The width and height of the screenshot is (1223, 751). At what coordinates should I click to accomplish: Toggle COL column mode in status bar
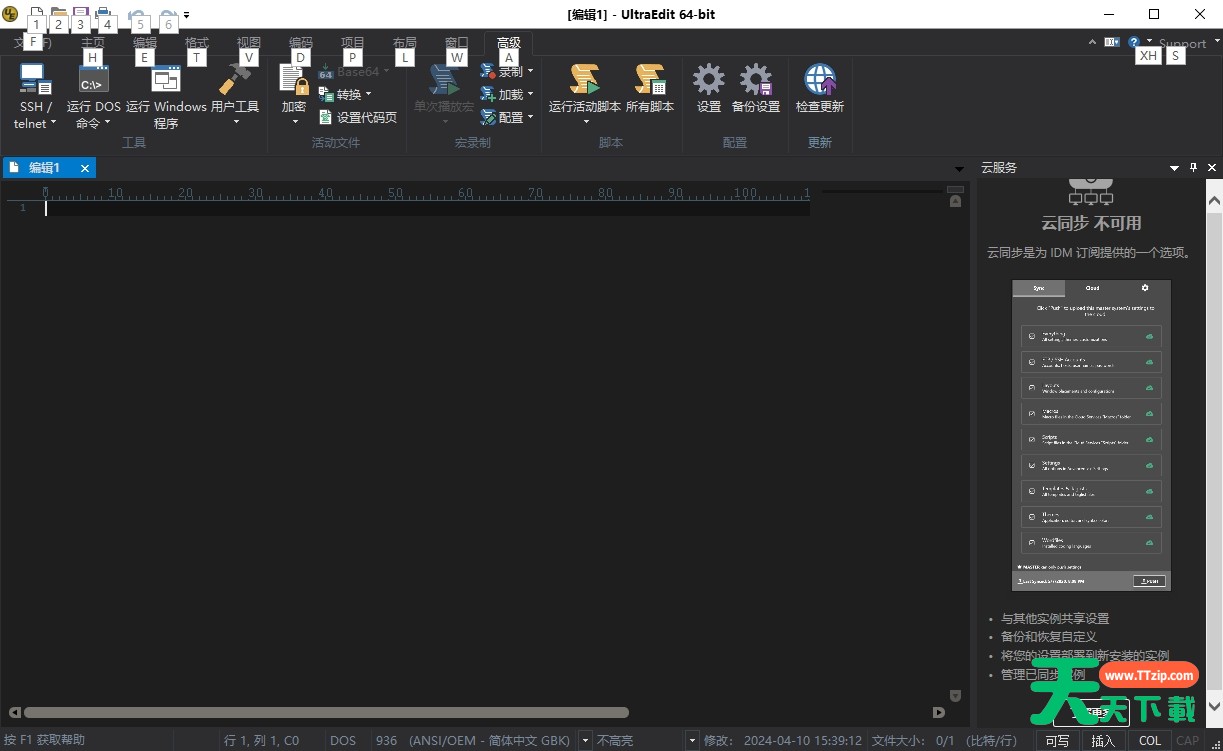point(1150,741)
